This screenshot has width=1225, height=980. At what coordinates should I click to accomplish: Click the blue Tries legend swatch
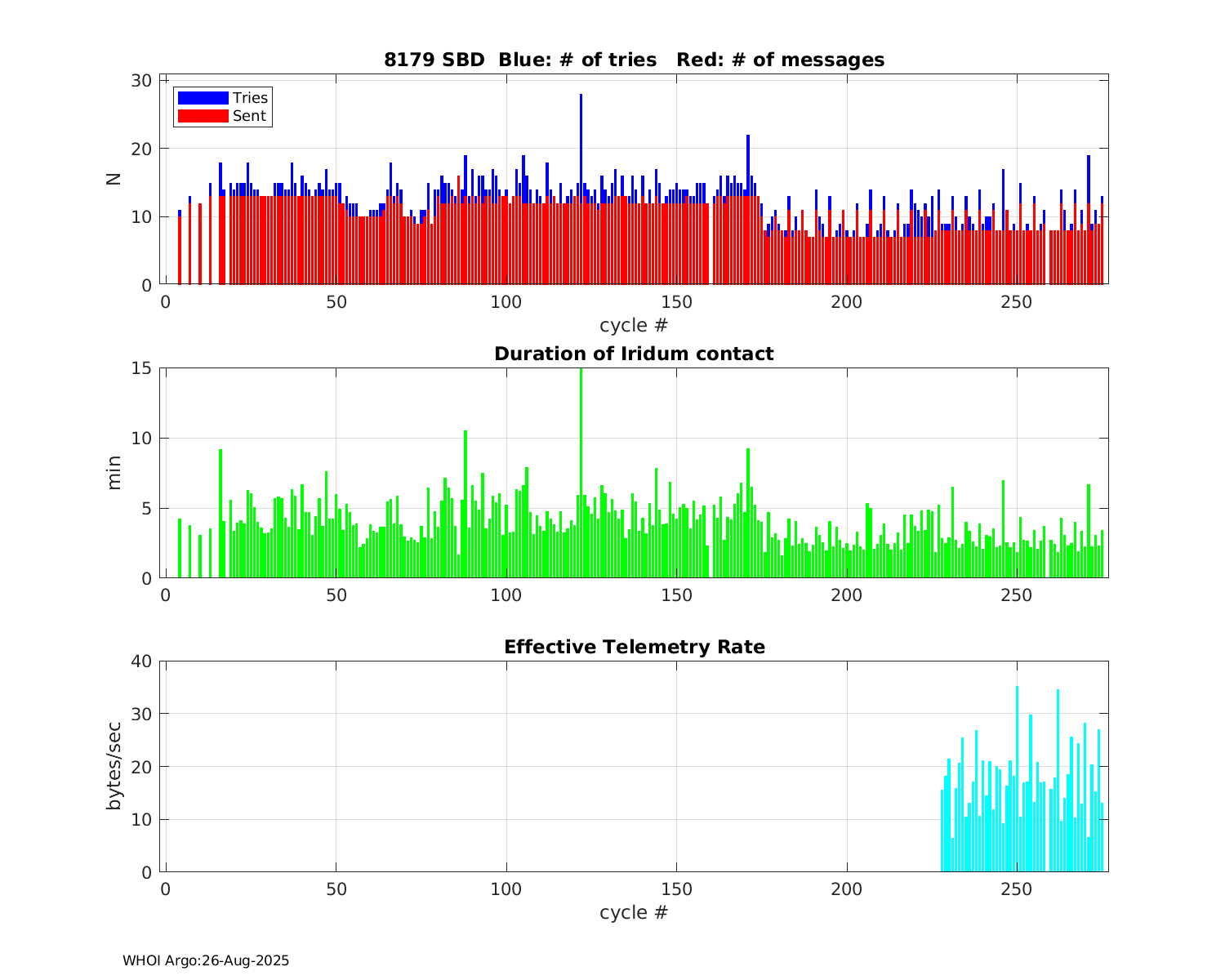pos(203,98)
